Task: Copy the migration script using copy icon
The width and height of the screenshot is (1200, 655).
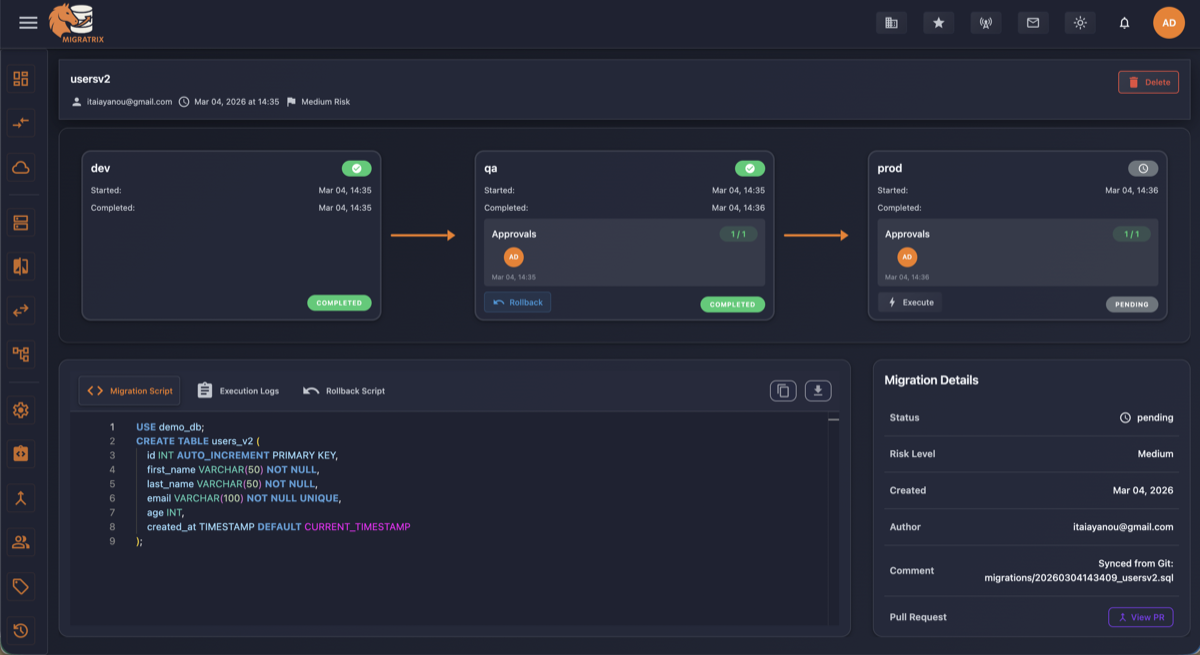Action: point(785,390)
